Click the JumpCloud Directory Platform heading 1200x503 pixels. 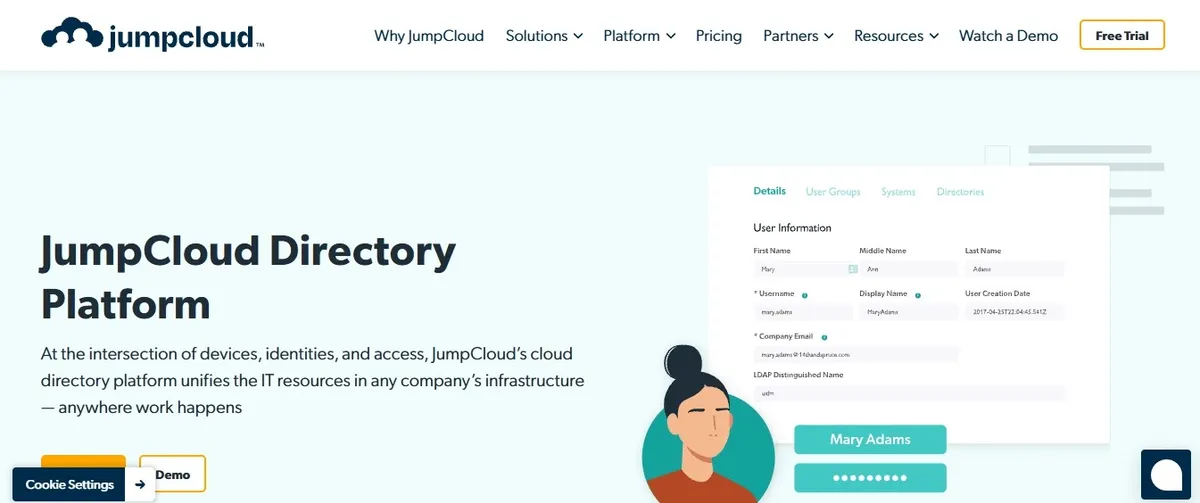pos(248,276)
